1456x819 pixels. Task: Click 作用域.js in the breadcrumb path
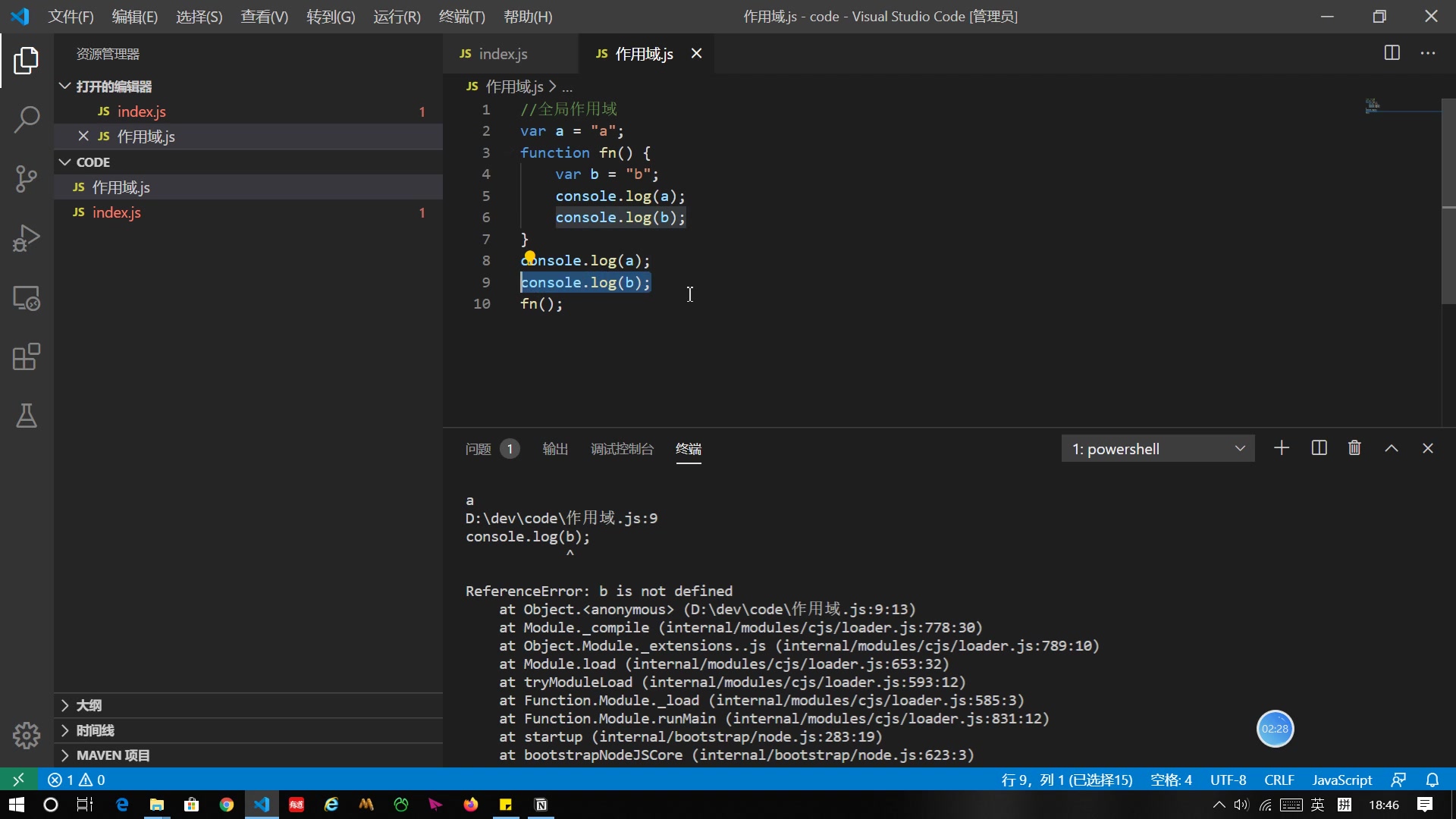pyautogui.click(x=514, y=86)
